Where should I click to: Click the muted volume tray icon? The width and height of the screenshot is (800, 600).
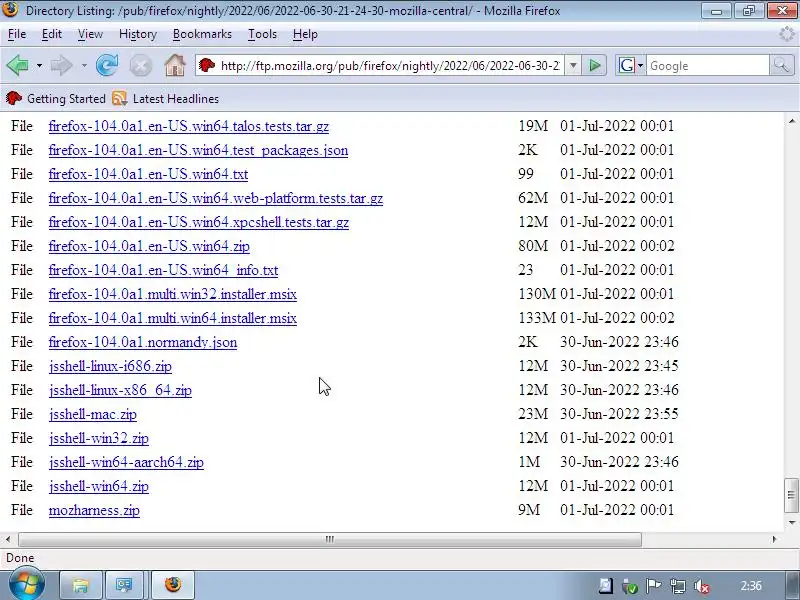click(x=702, y=587)
